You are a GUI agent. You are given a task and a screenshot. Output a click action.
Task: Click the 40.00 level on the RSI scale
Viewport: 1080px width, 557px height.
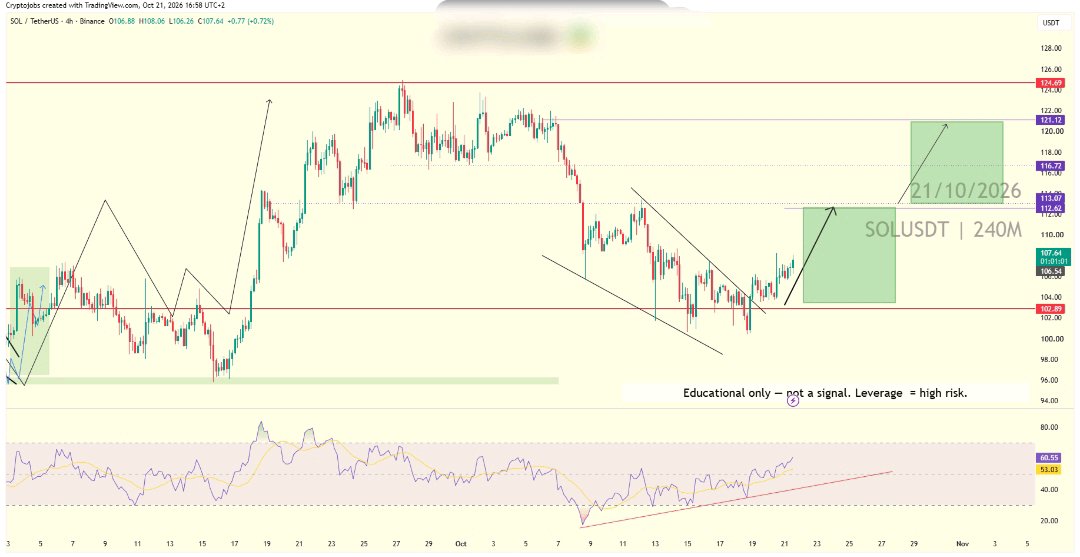pos(1050,490)
